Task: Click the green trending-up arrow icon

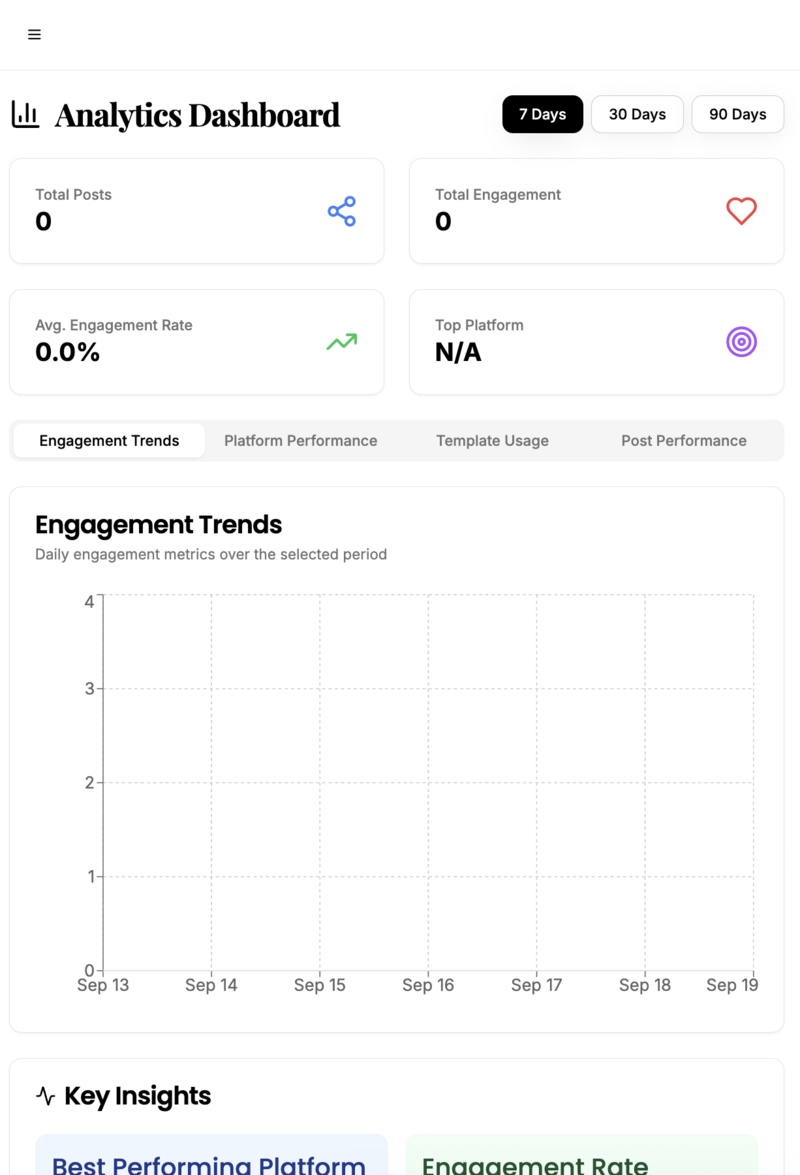Action: click(342, 342)
